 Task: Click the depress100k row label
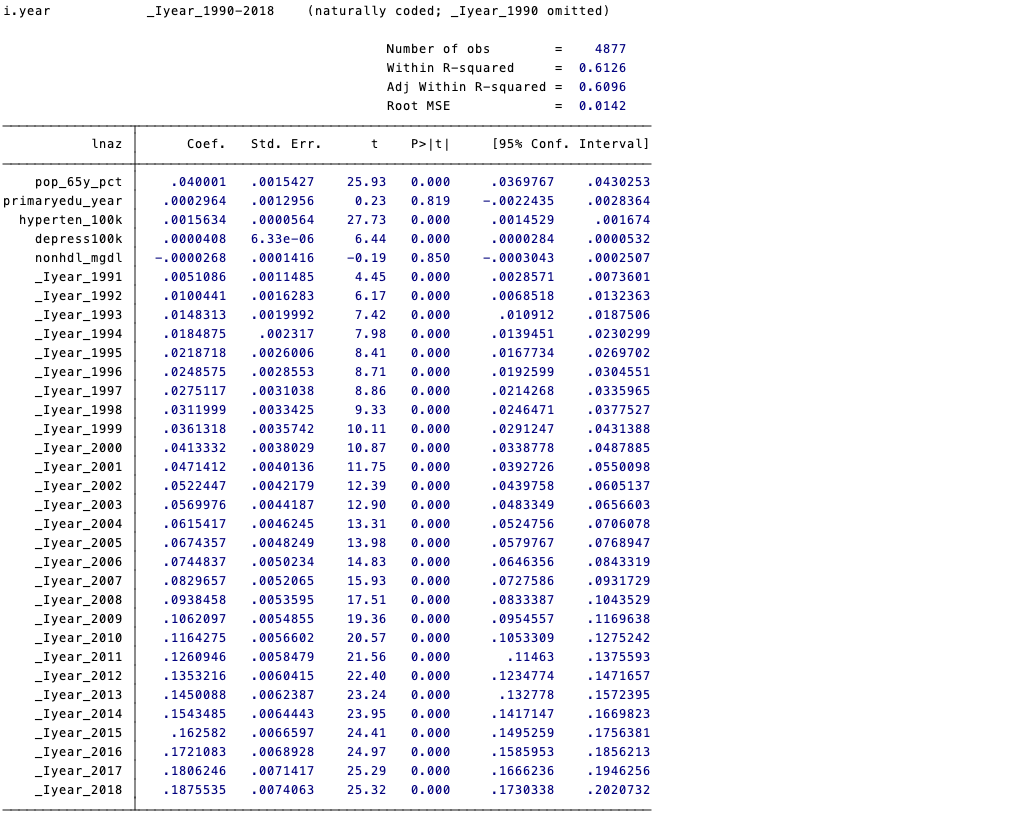(78, 239)
